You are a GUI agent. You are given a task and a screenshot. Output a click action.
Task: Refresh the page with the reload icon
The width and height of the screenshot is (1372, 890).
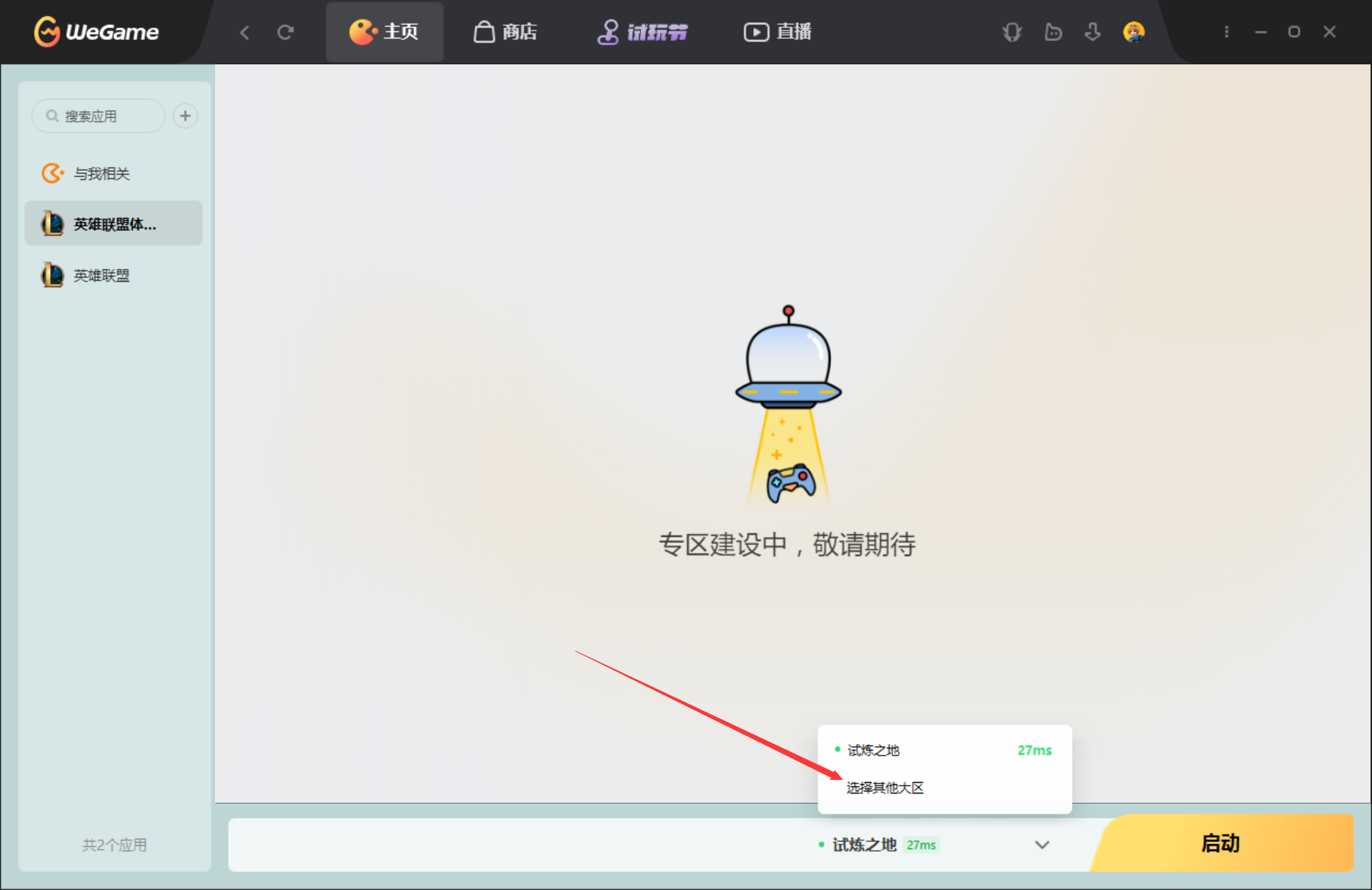286,32
